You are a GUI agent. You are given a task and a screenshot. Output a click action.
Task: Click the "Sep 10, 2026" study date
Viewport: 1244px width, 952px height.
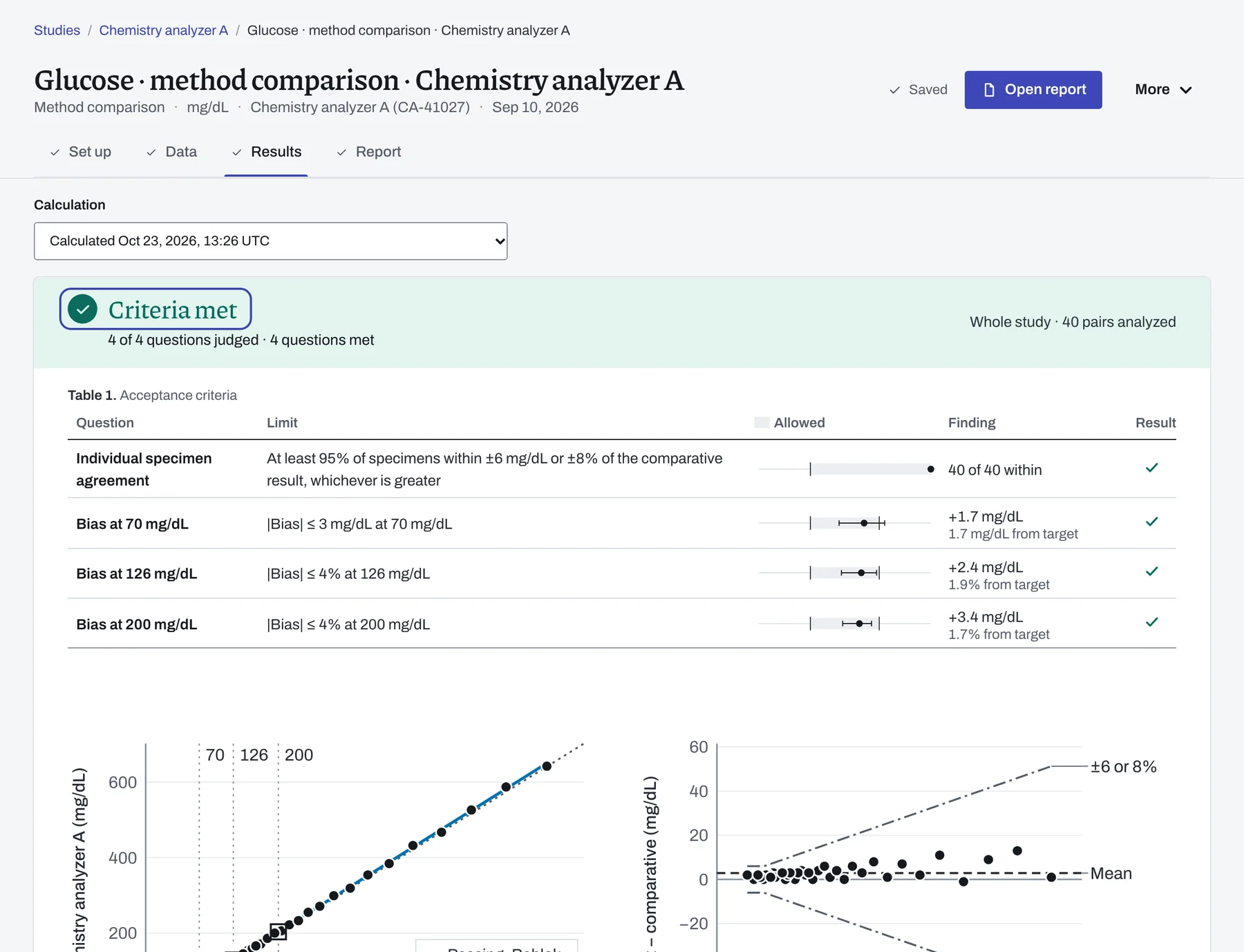535,107
